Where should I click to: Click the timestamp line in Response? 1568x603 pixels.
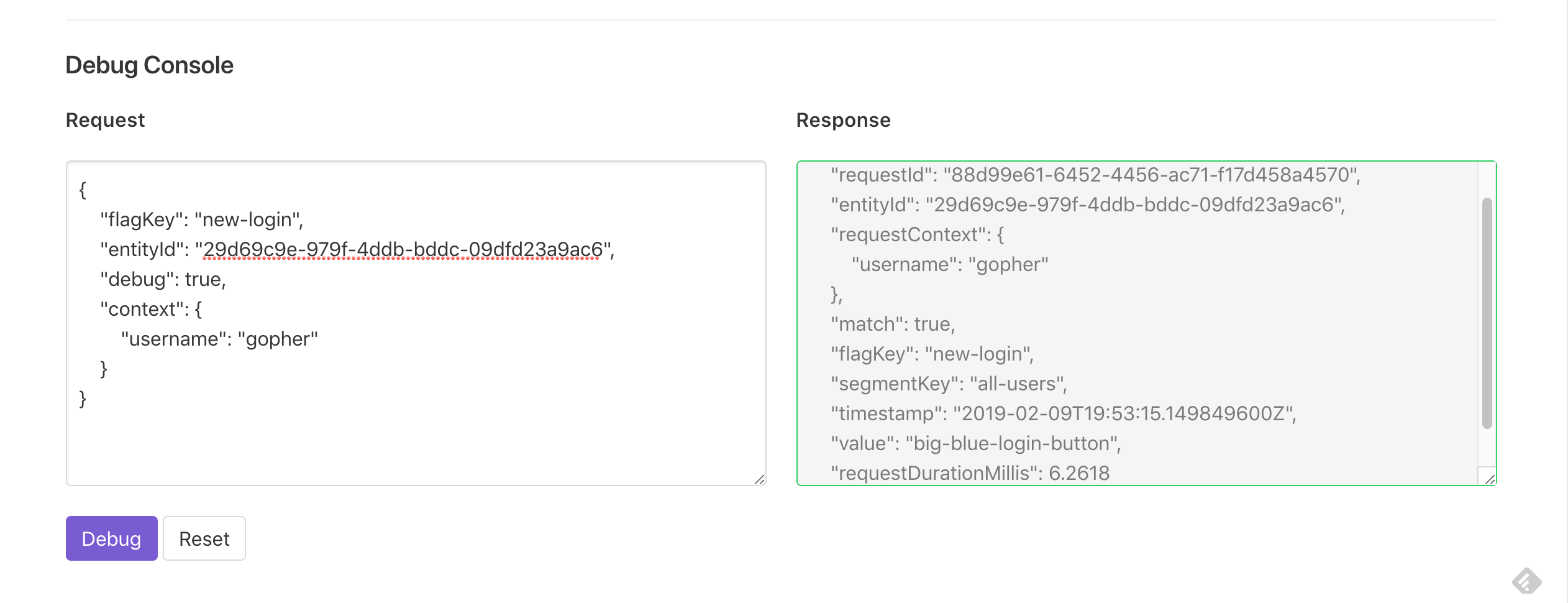(x=1064, y=413)
